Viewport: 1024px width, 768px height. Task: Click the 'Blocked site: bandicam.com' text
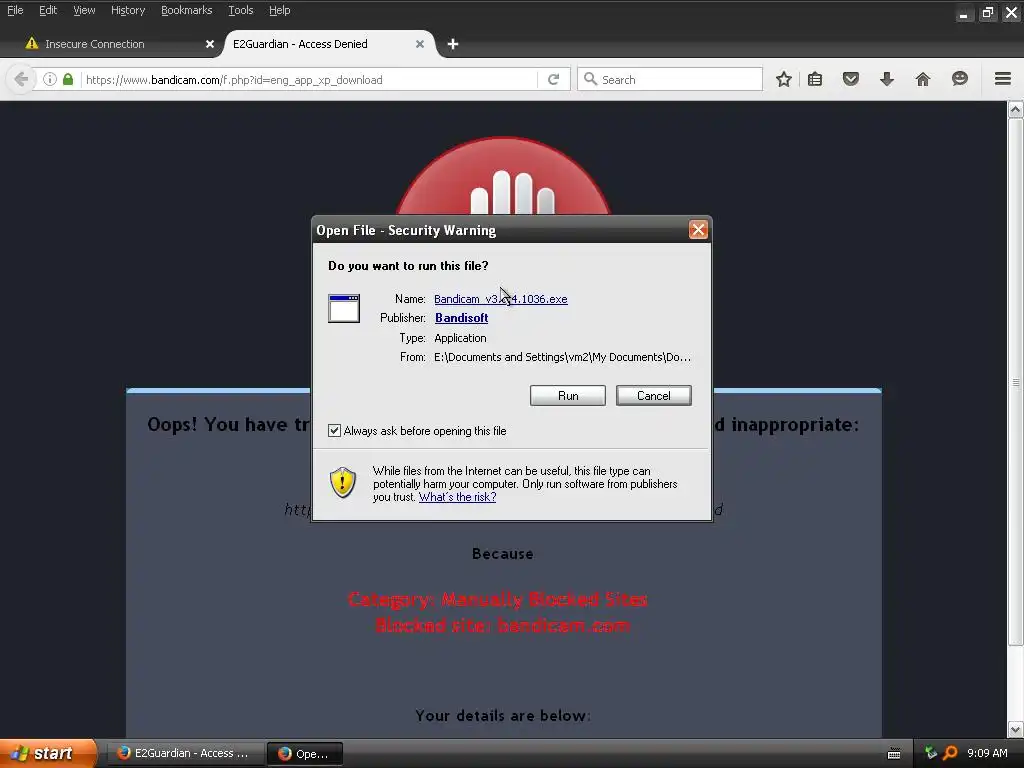coord(503,625)
